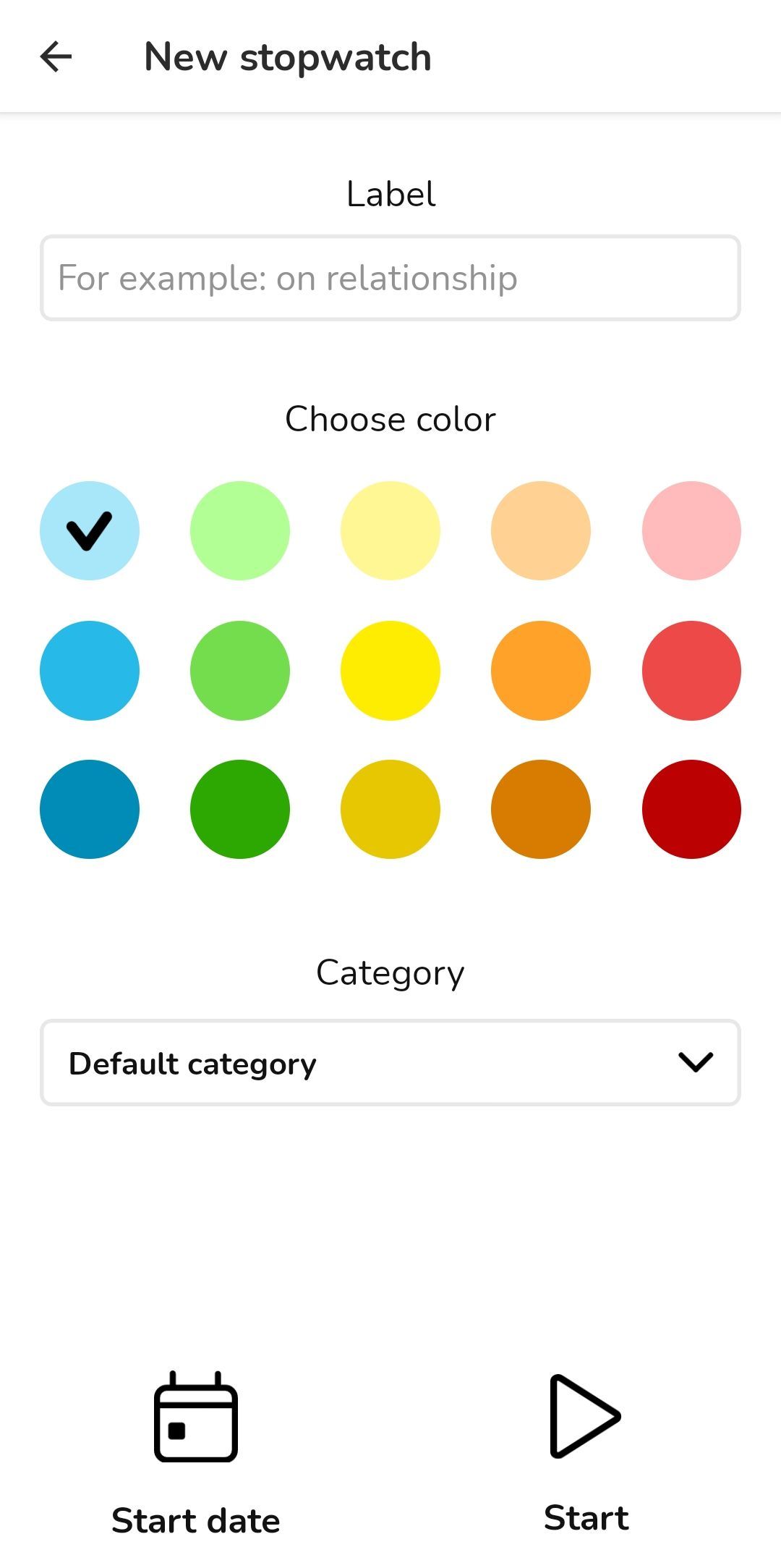
Task: Tap the Start play triangle icon
Action: point(584,1415)
